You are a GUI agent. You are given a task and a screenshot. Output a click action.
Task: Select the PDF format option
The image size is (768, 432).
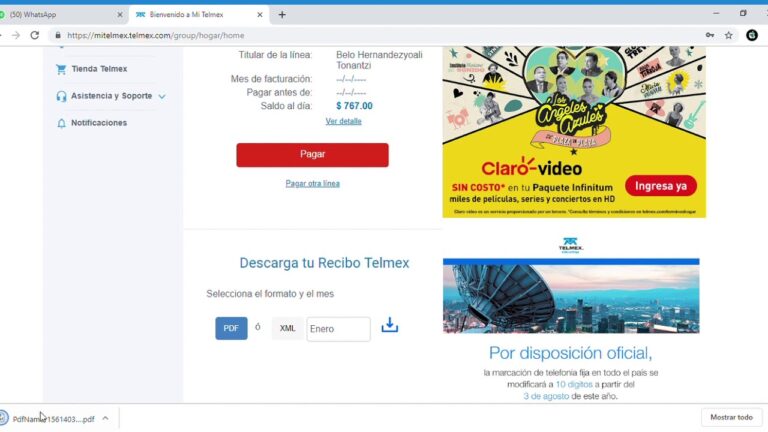click(231, 328)
